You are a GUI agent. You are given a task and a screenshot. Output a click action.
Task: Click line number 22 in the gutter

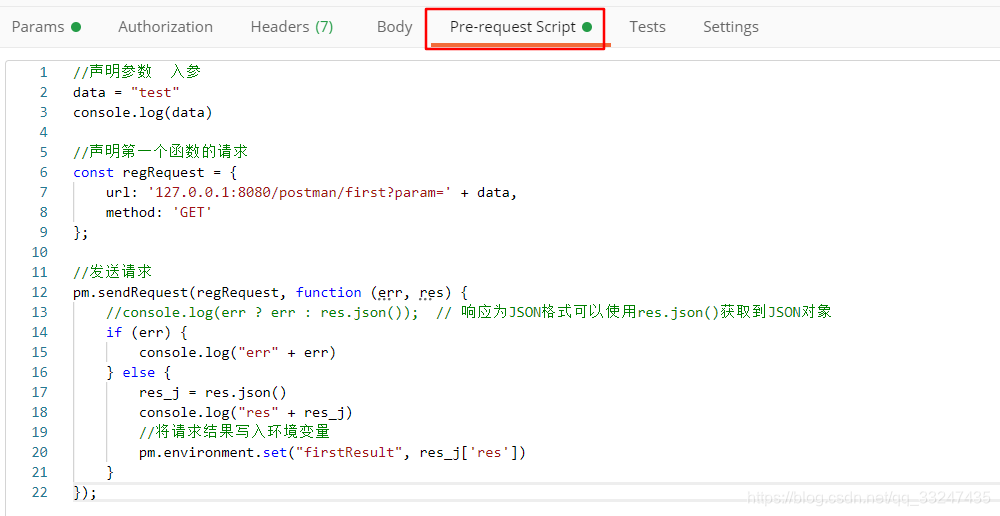40,492
